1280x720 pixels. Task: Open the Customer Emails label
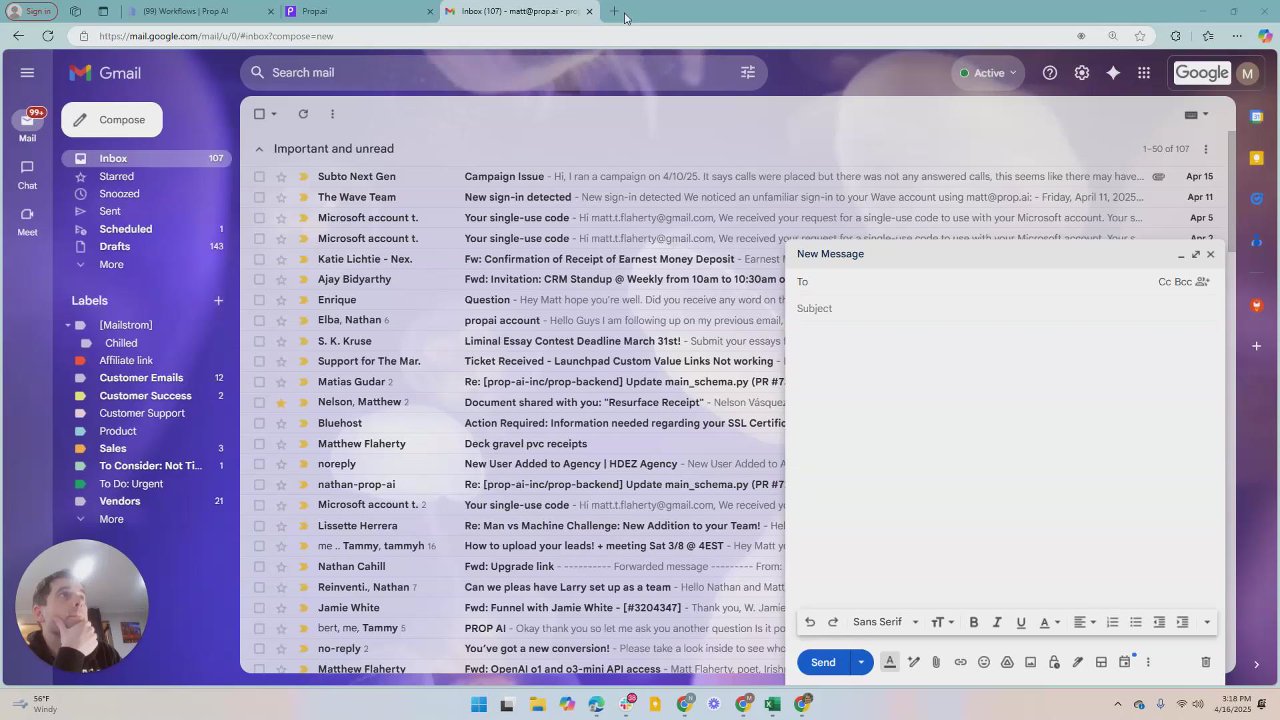(143, 378)
